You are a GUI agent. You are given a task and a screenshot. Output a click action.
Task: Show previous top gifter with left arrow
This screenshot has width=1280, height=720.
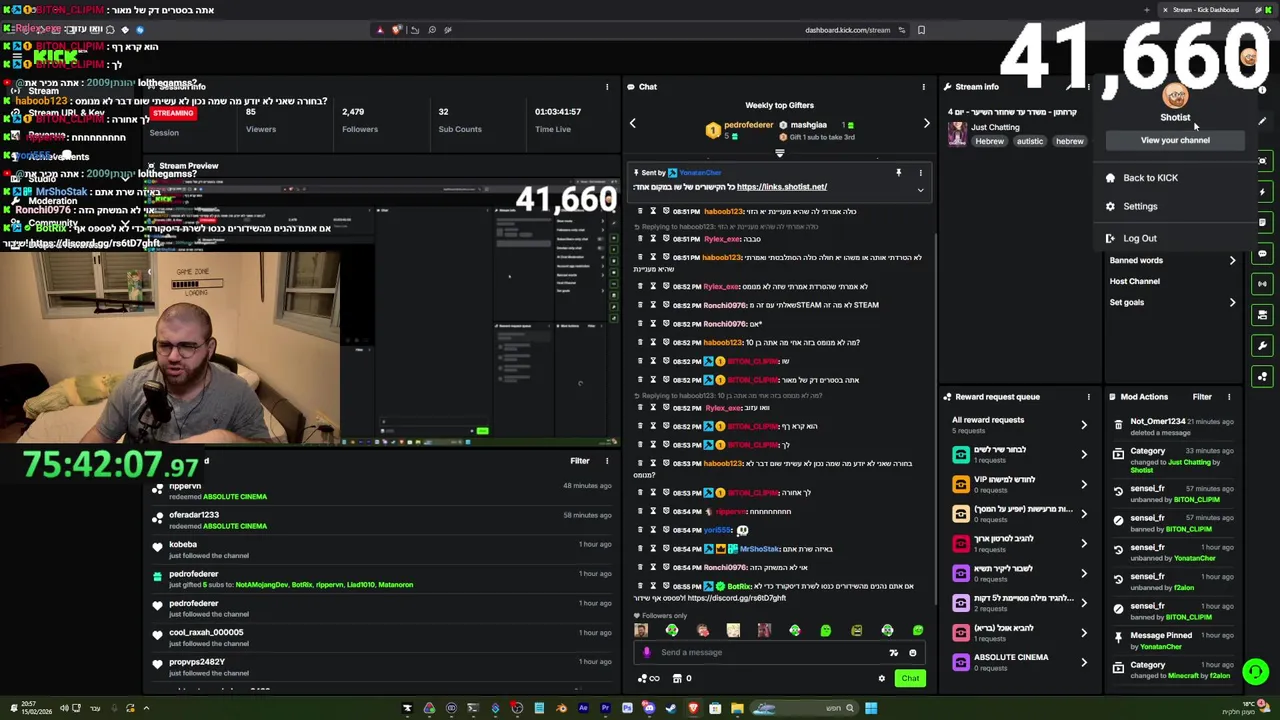pyautogui.click(x=632, y=123)
